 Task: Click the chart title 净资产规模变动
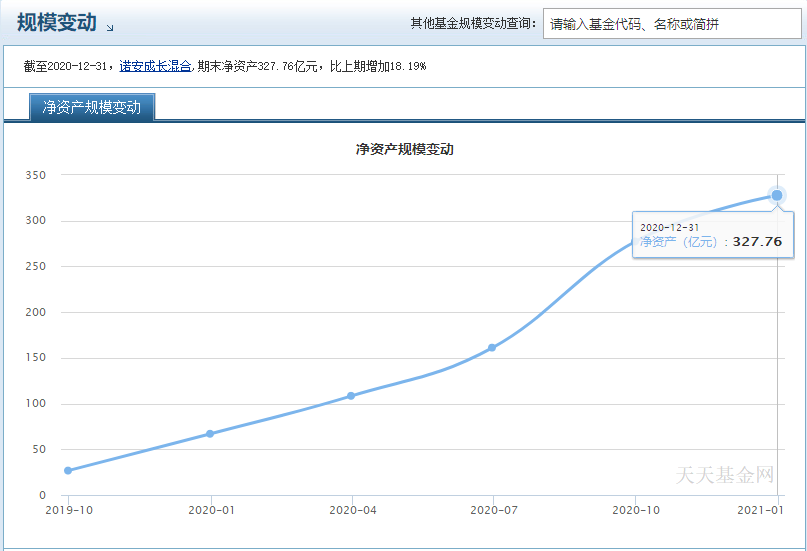[x=405, y=149]
